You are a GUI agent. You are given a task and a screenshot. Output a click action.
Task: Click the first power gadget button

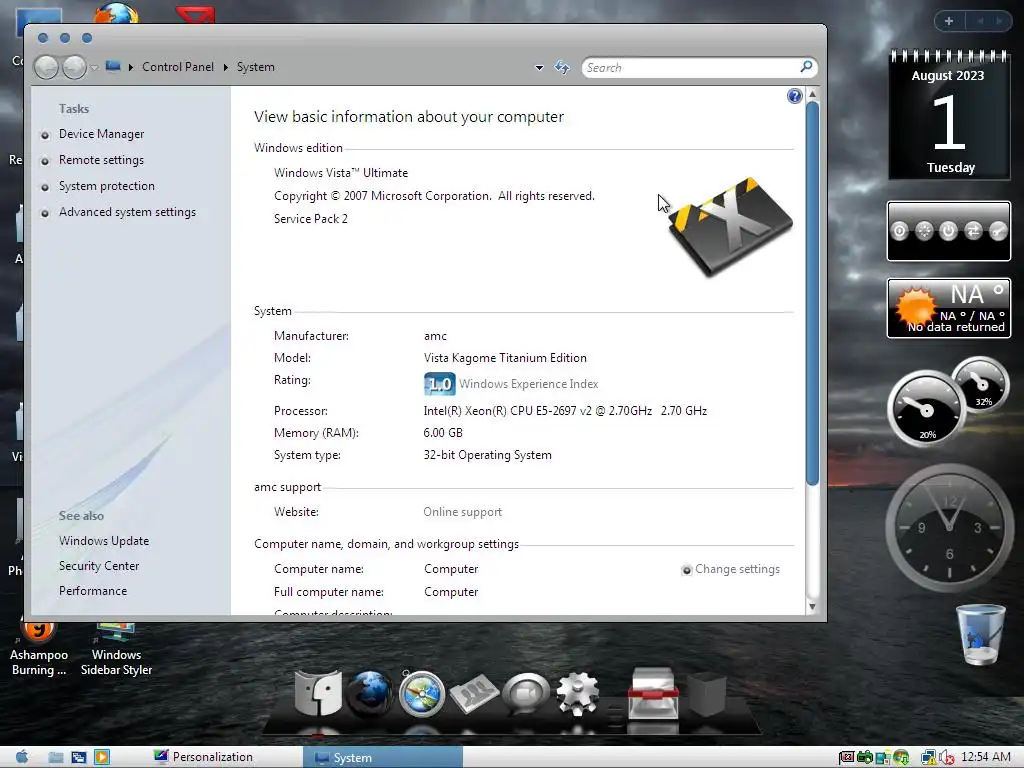899,231
